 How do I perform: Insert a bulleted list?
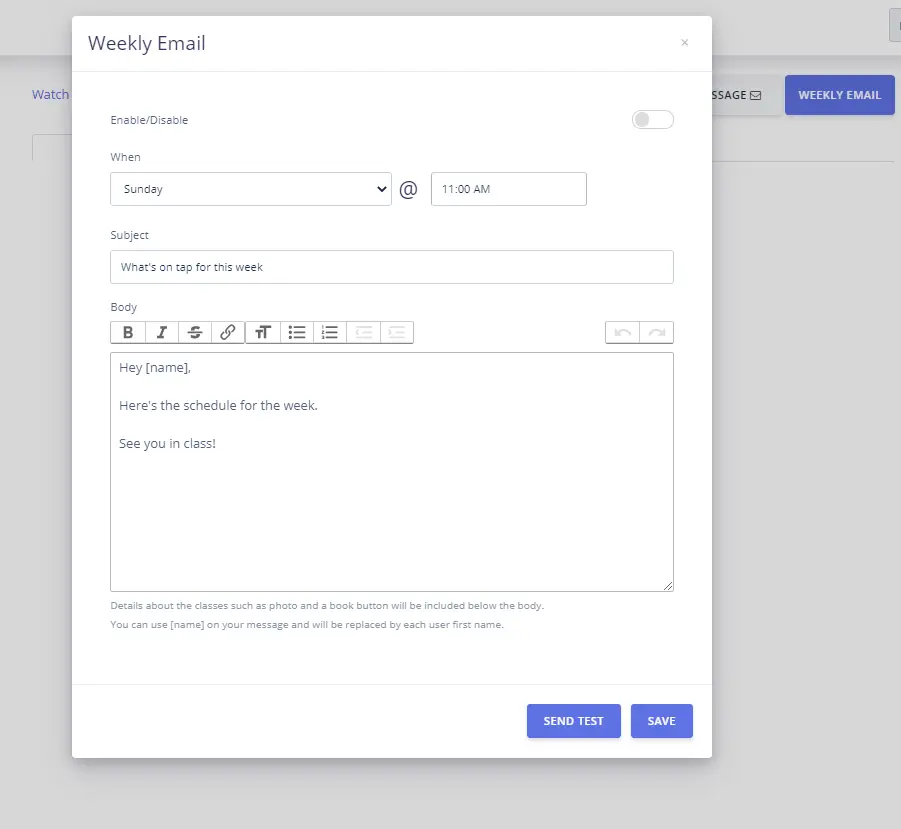pos(297,333)
